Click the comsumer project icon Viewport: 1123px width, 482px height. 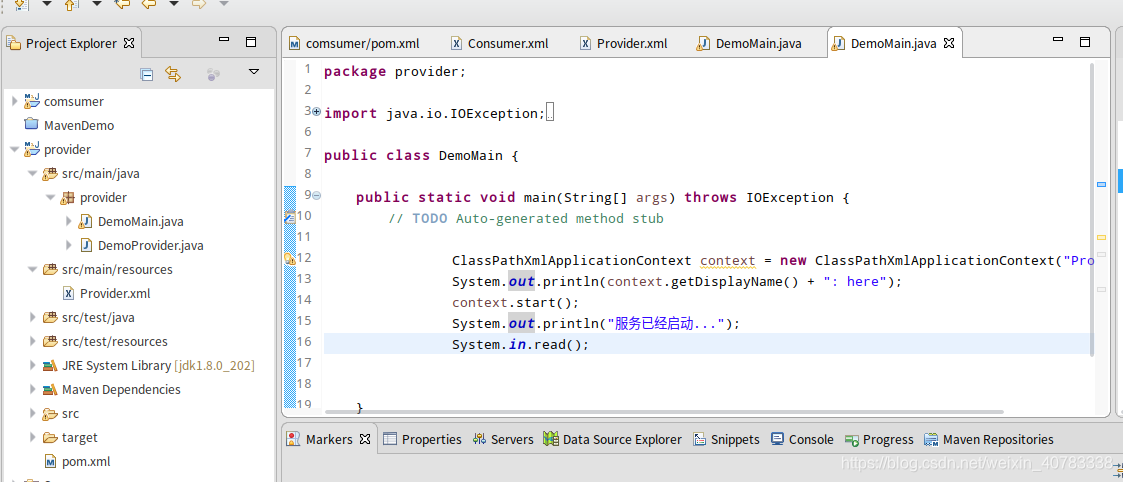point(32,101)
